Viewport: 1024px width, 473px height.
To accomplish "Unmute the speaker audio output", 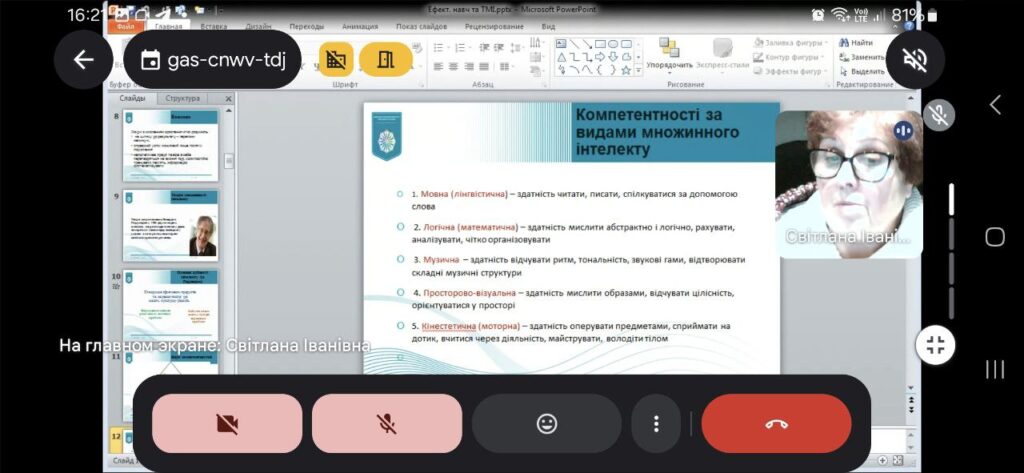I will tap(914, 60).
